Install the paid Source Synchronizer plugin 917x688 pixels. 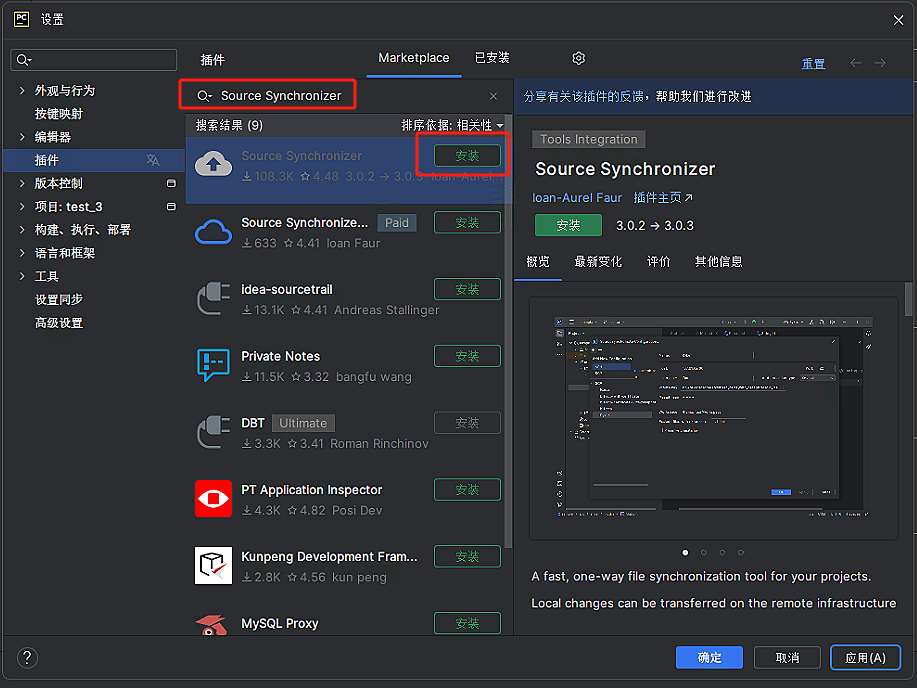(x=467, y=223)
